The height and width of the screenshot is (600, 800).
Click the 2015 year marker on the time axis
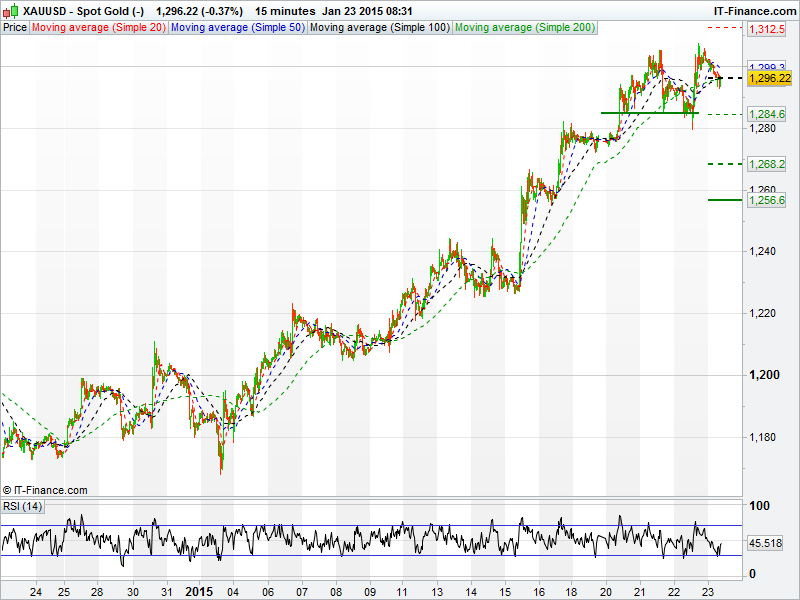tap(198, 591)
